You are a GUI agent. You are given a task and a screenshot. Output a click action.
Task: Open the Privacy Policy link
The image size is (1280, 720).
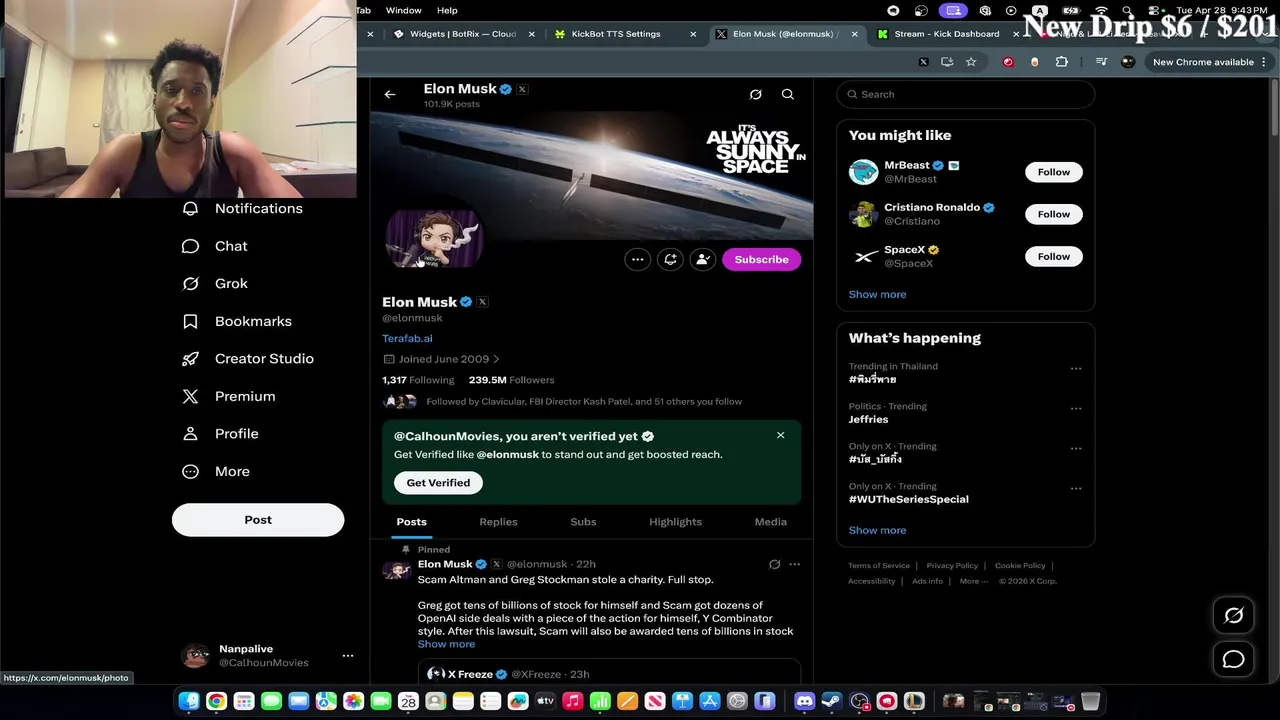click(x=952, y=566)
